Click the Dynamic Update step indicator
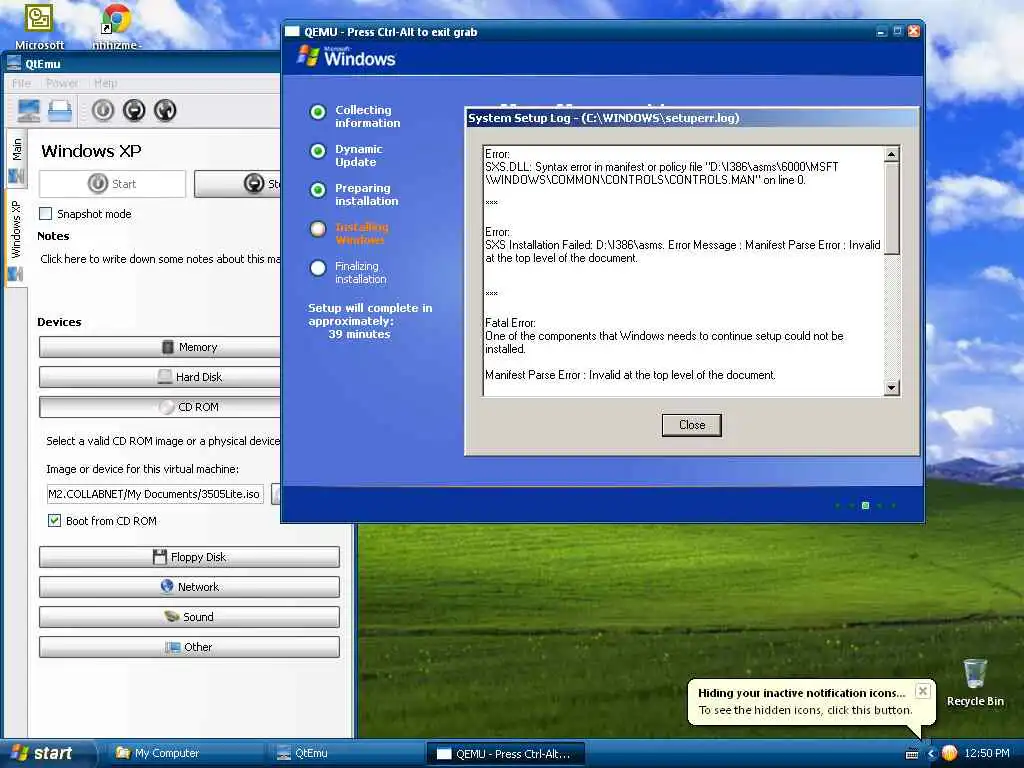The height and width of the screenshot is (768, 1024). click(x=317, y=152)
